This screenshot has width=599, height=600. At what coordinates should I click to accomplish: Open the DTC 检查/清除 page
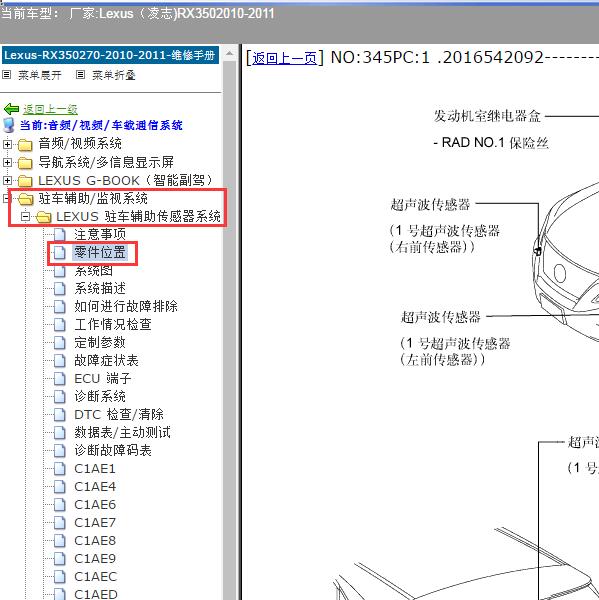(119, 414)
